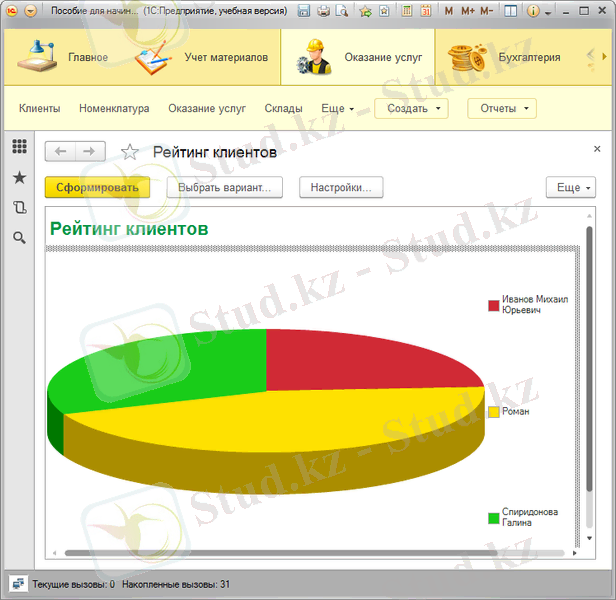The image size is (616, 600).
Task: Open Favorites star in left sidebar
Action: coord(19,178)
